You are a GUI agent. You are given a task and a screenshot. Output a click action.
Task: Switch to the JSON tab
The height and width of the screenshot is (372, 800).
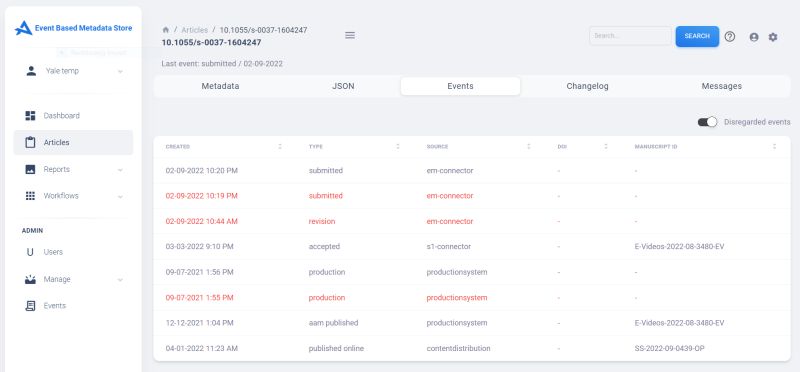[343, 86]
